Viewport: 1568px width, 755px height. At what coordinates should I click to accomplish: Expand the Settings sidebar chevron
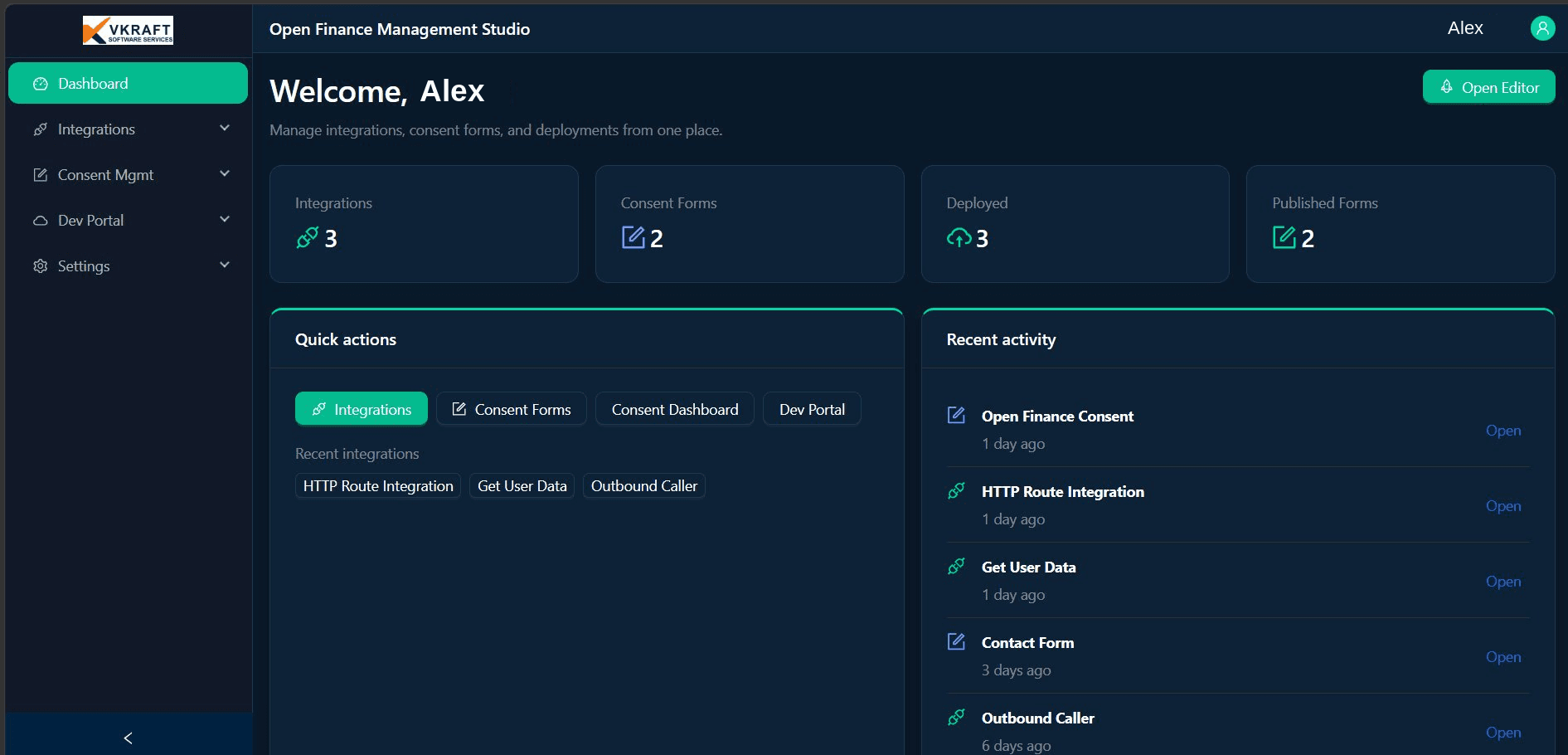pos(225,265)
